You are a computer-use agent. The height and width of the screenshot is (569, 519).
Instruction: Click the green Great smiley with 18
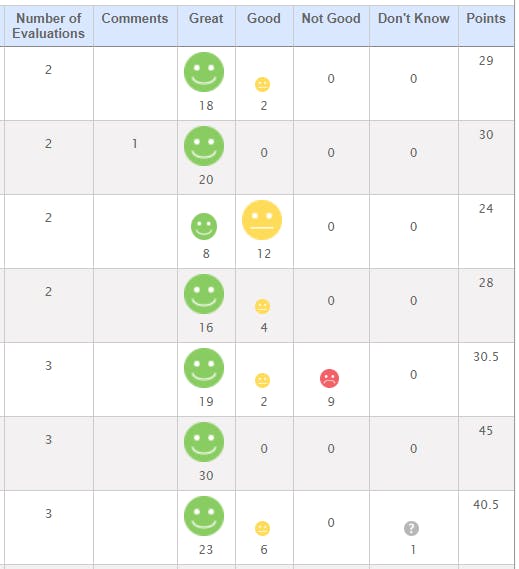(204, 72)
